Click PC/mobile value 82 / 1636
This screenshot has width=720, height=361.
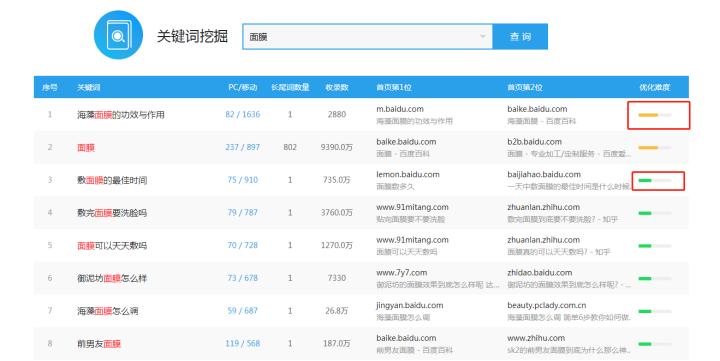pyautogui.click(x=242, y=114)
